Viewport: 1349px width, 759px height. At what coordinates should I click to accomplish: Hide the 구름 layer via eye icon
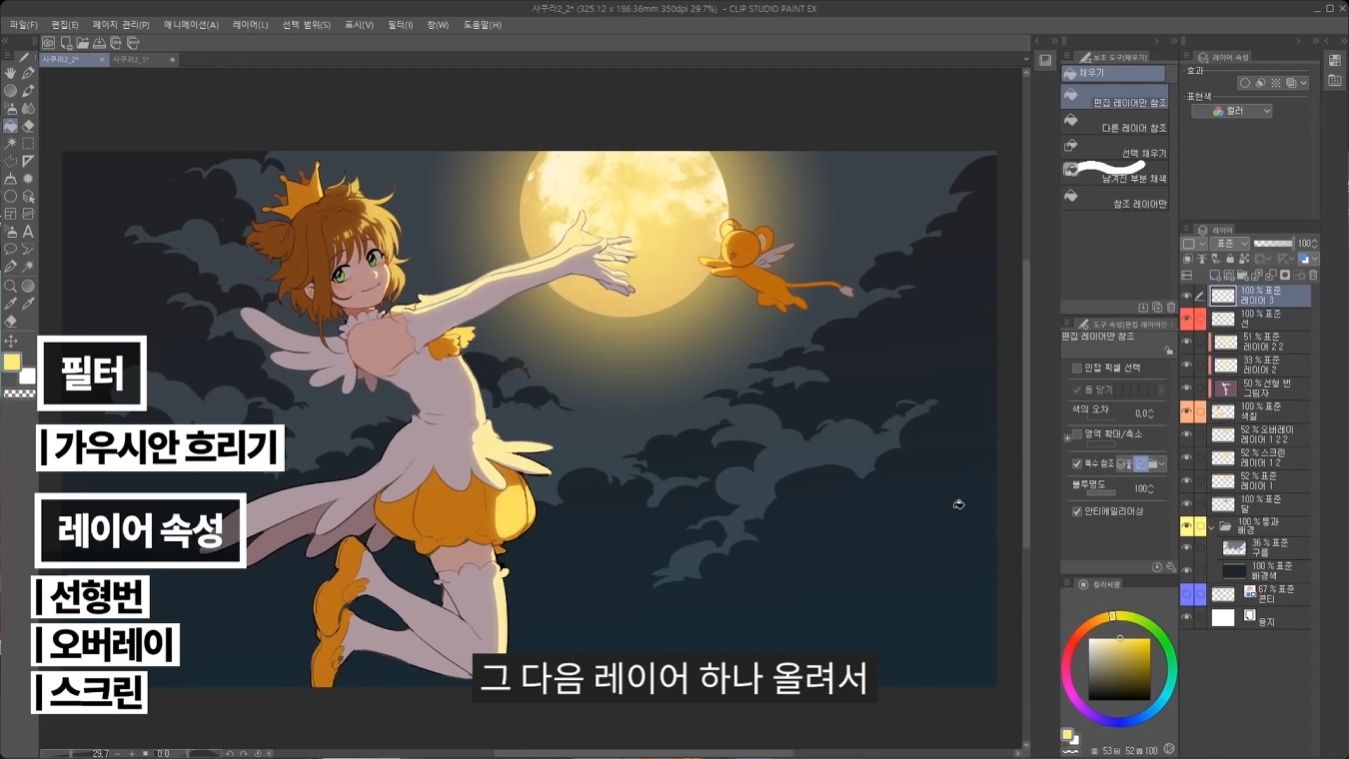click(x=1187, y=548)
